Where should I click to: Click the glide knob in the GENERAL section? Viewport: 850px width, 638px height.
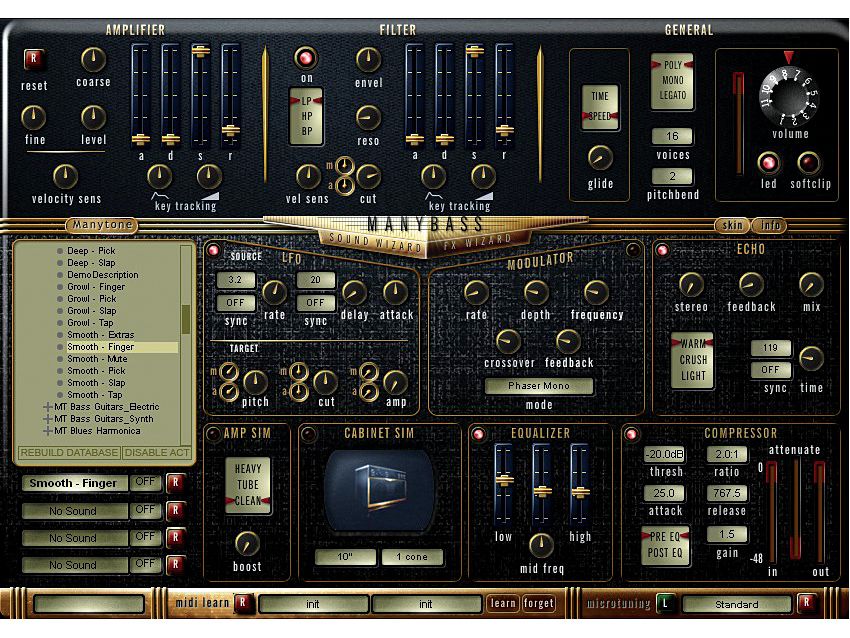601,158
